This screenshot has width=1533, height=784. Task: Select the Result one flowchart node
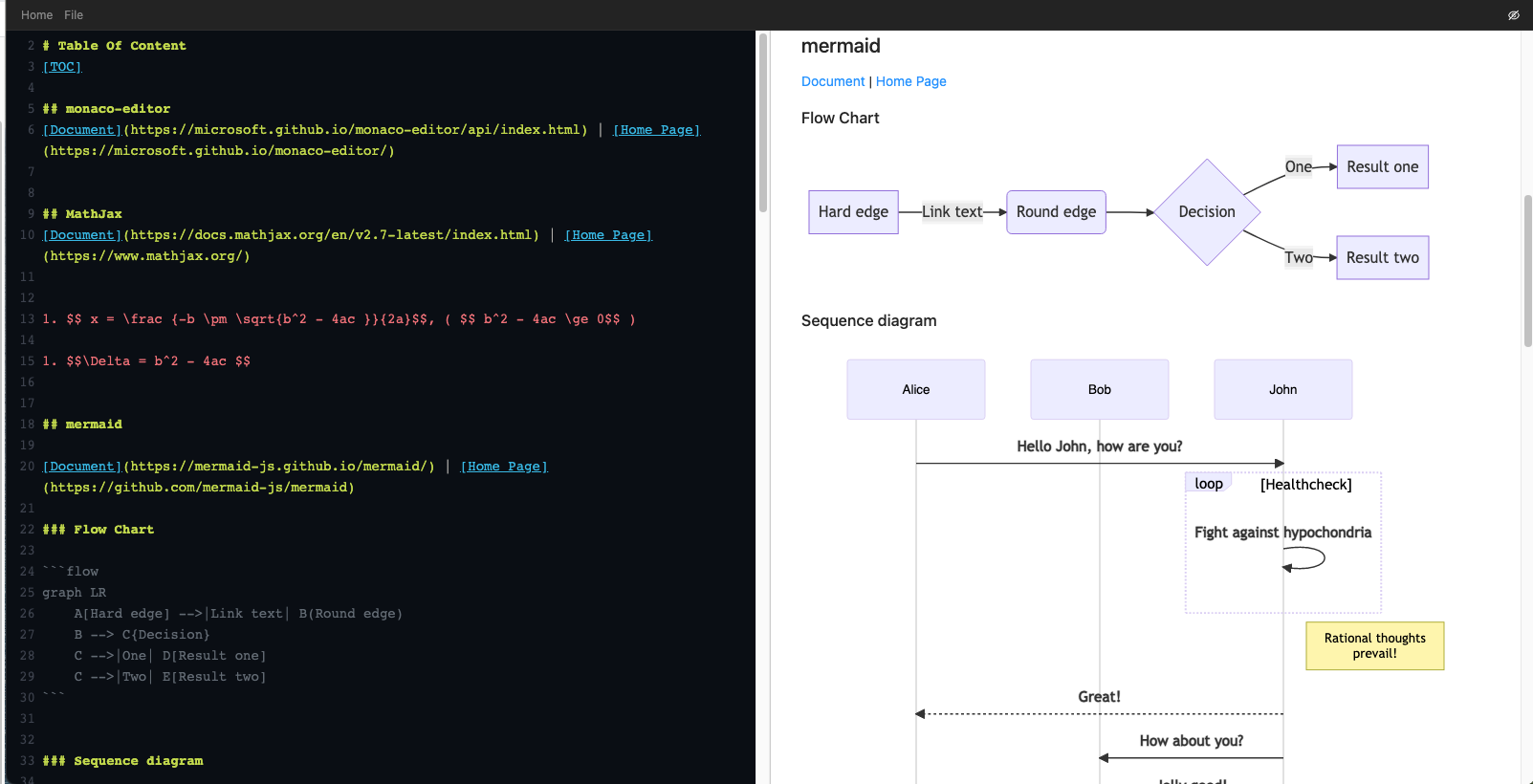click(x=1383, y=167)
